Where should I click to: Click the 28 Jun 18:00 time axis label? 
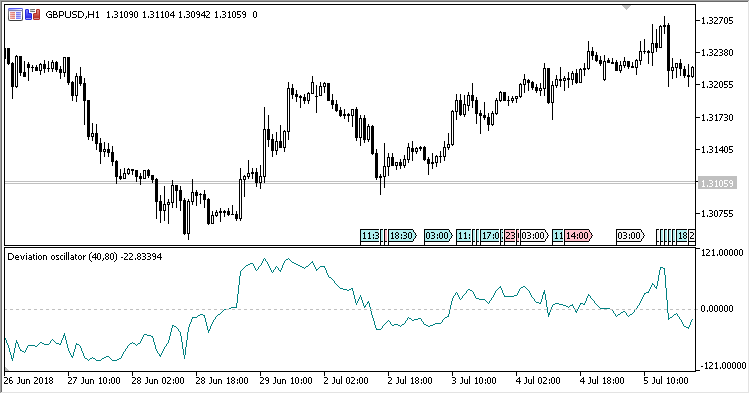coord(222,381)
